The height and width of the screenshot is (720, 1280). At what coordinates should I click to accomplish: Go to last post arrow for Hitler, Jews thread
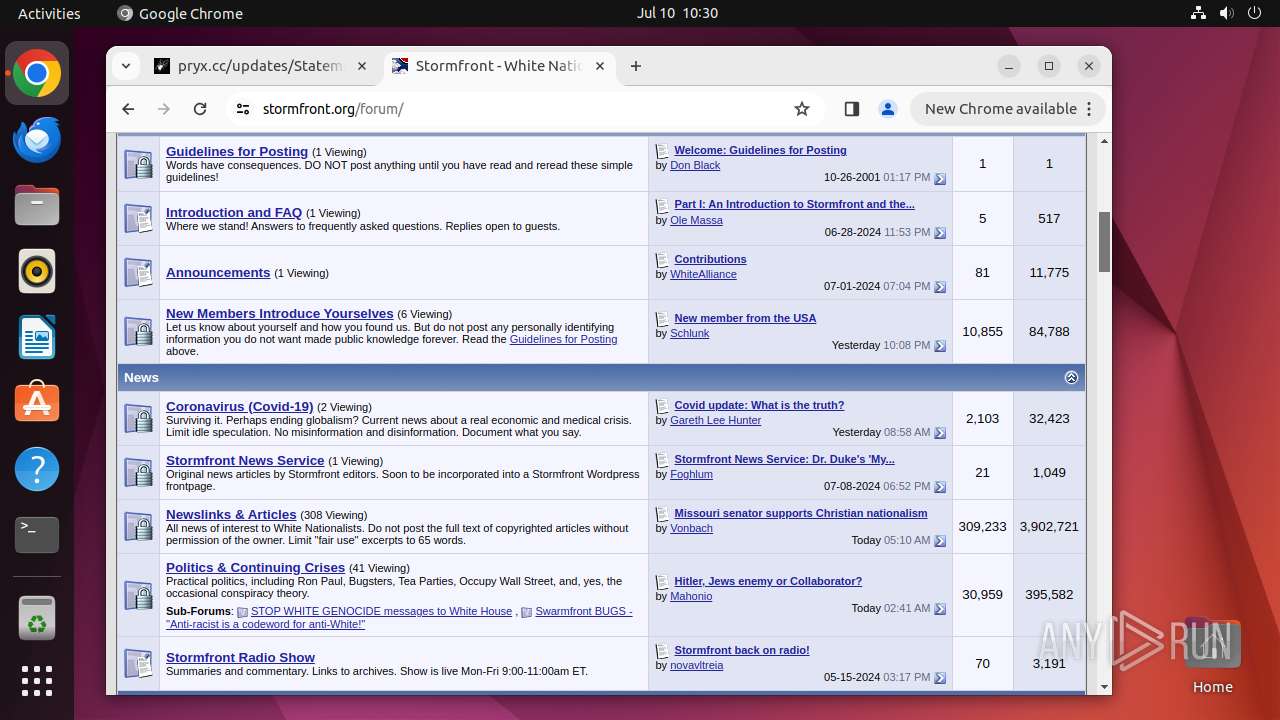[940, 609]
